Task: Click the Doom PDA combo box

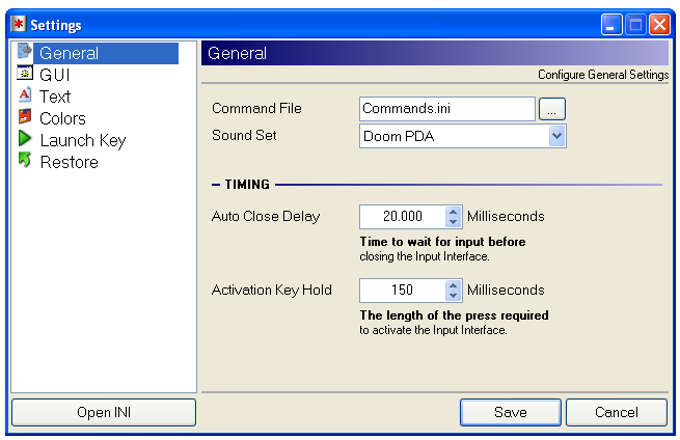Action: click(x=463, y=136)
